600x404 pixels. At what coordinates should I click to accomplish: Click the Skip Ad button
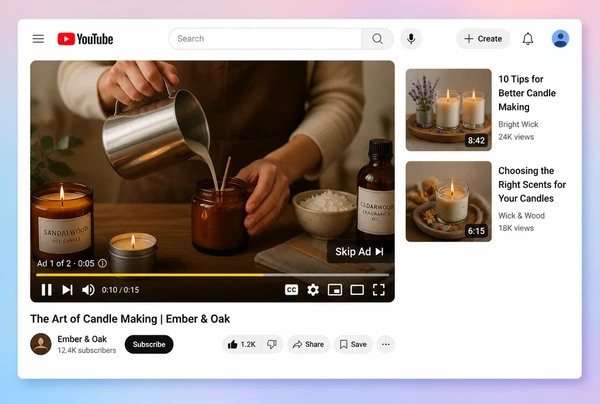[360, 251]
